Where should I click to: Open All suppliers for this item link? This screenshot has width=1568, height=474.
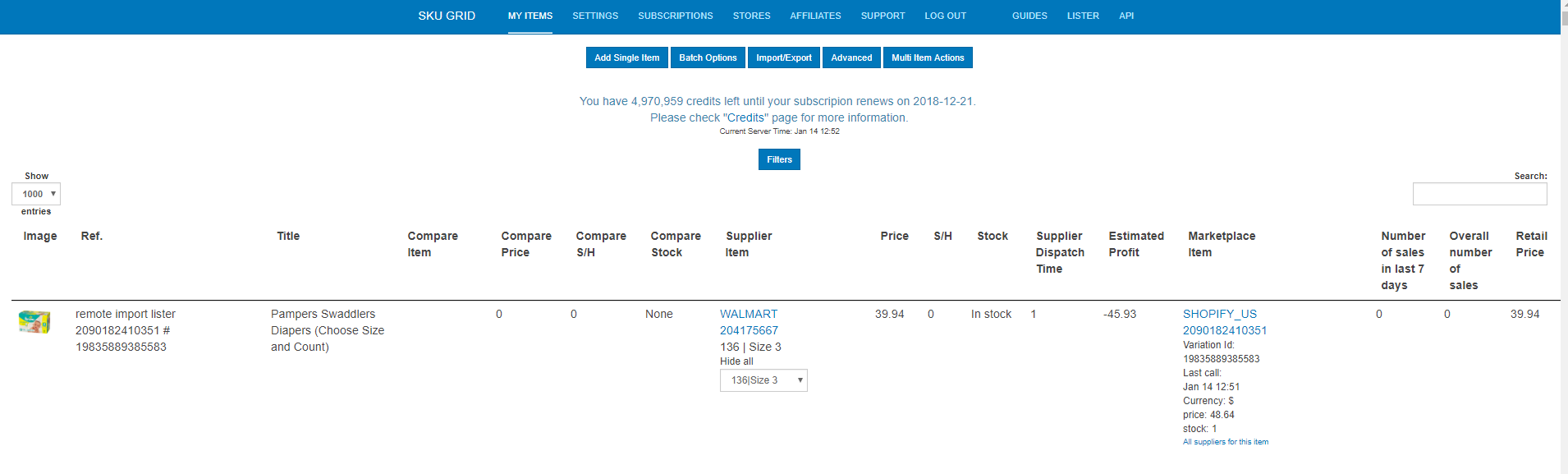[1226, 442]
